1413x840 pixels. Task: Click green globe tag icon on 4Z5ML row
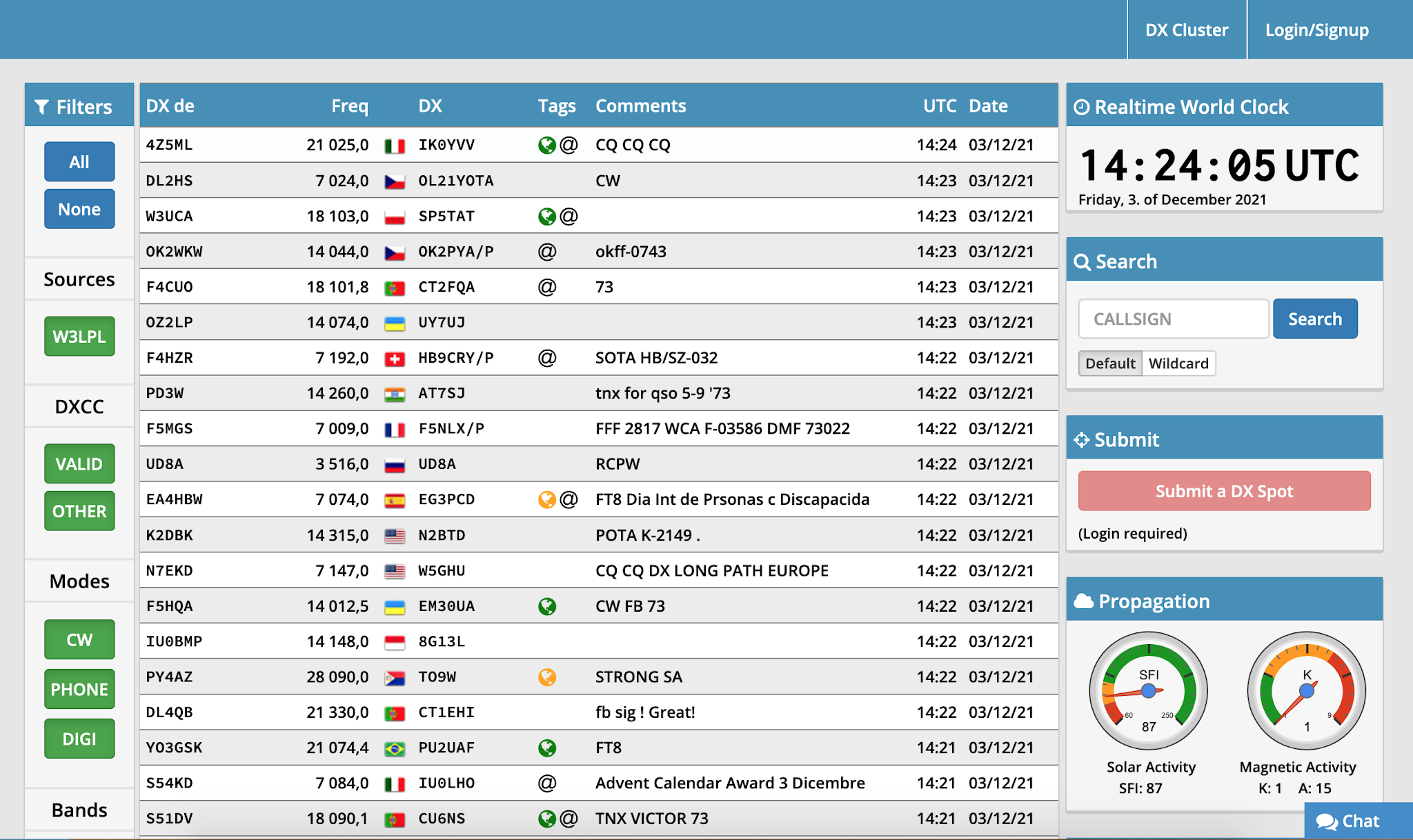546,145
